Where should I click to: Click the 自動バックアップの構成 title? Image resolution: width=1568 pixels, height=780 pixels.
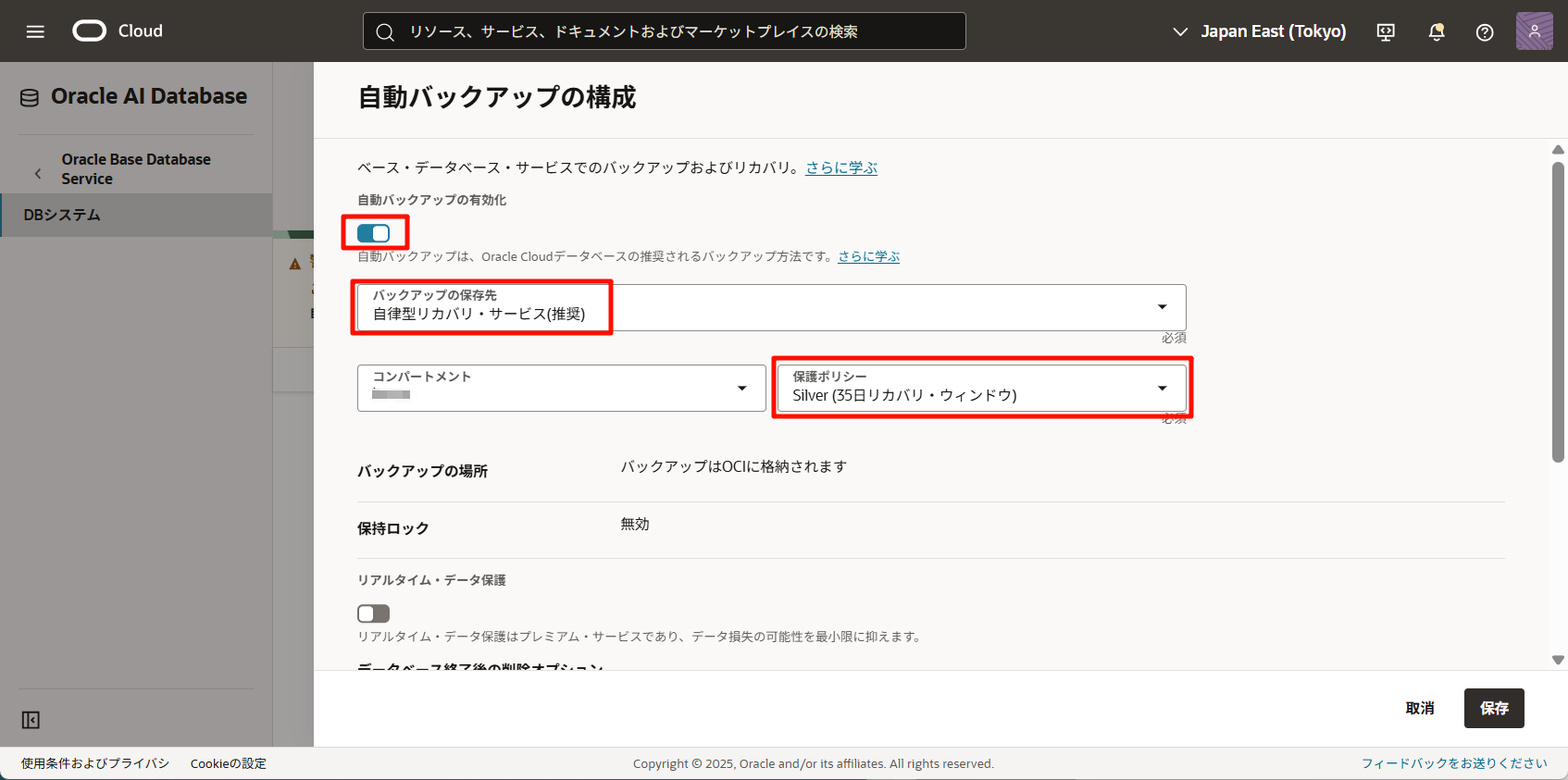(x=497, y=97)
